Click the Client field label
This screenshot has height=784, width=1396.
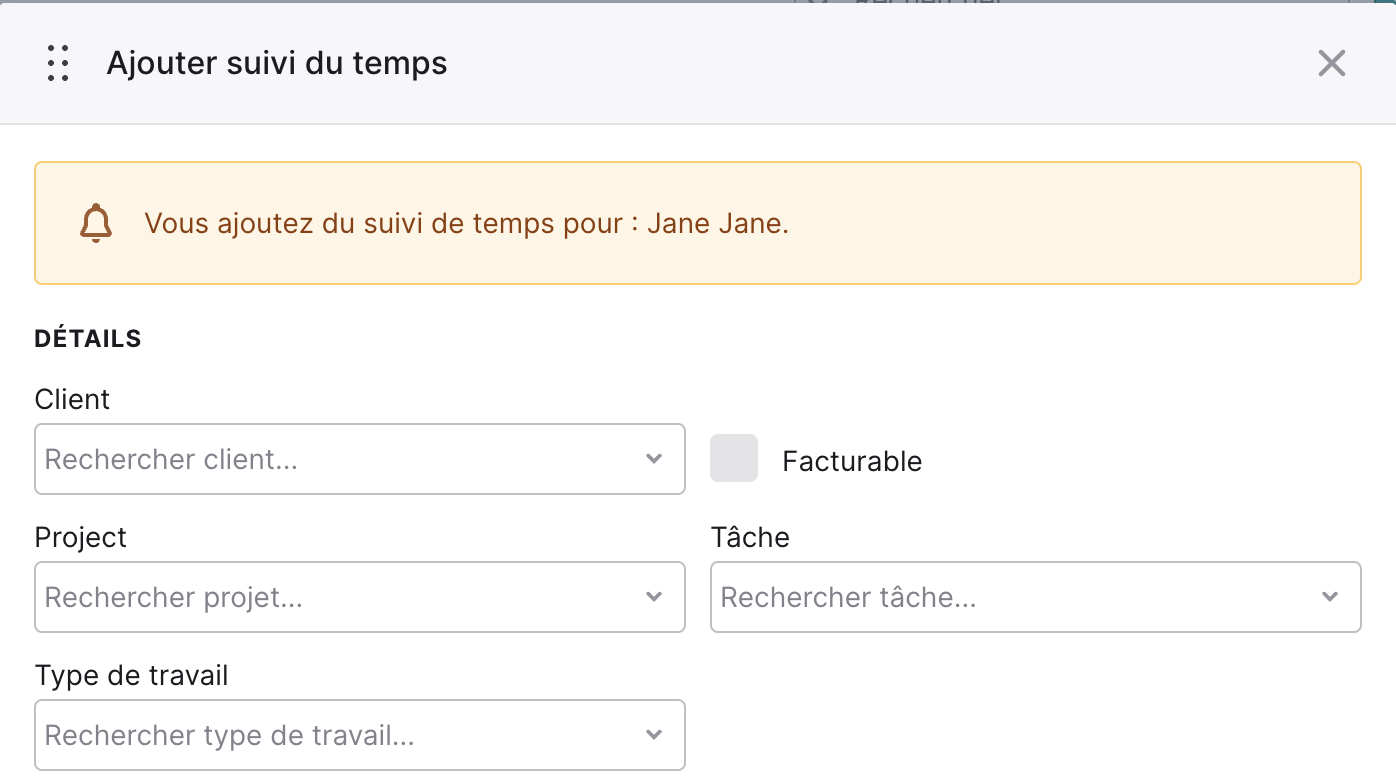coord(72,399)
